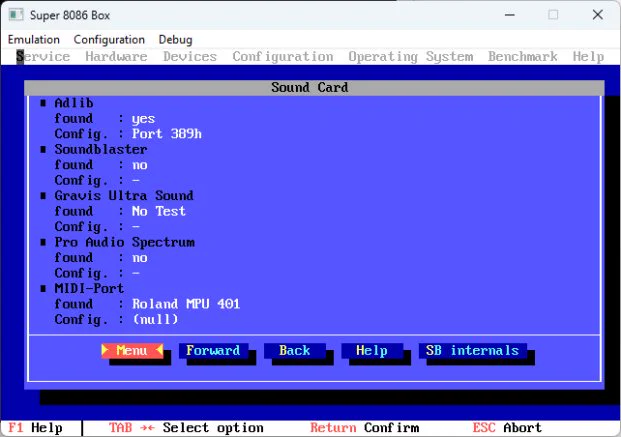Click the Back button
This screenshot has width=621, height=437.
pos(295,350)
